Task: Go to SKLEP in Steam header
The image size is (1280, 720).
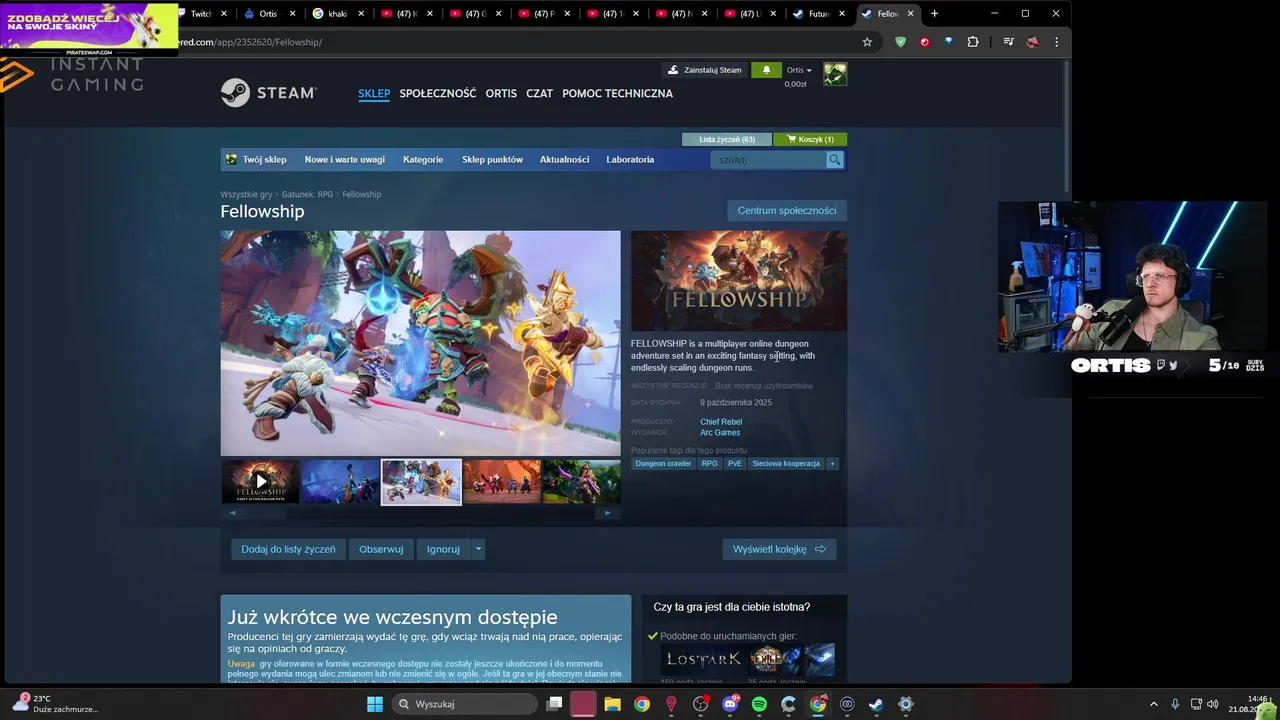Action: tap(374, 93)
